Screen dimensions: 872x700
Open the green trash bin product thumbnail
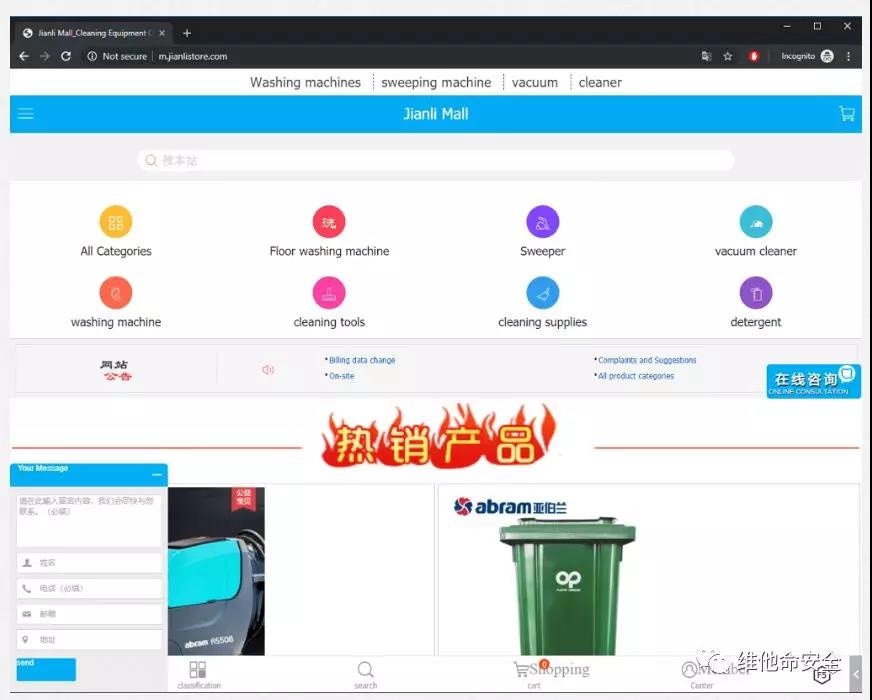pos(567,580)
